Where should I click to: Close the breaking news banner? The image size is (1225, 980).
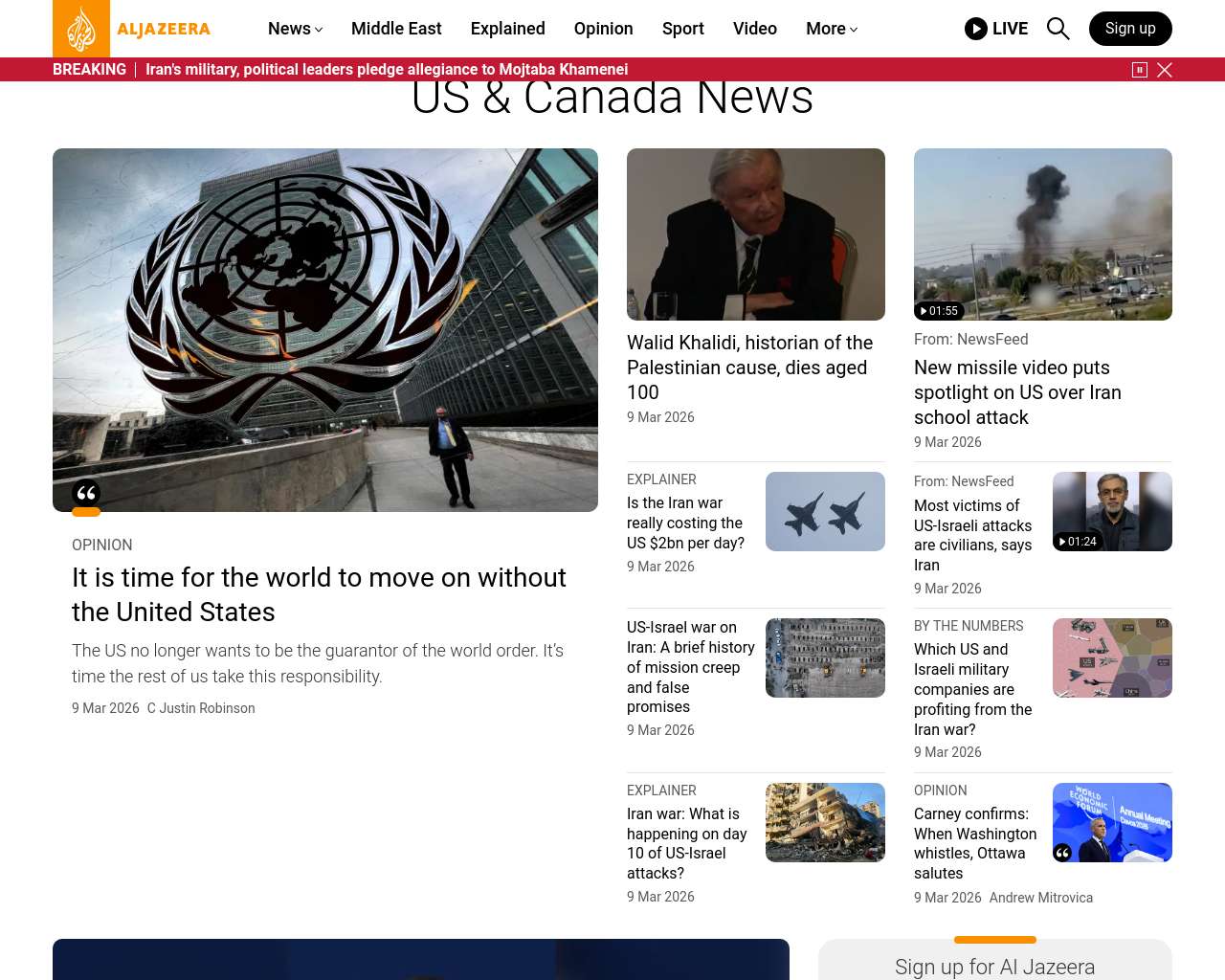(1165, 70)
